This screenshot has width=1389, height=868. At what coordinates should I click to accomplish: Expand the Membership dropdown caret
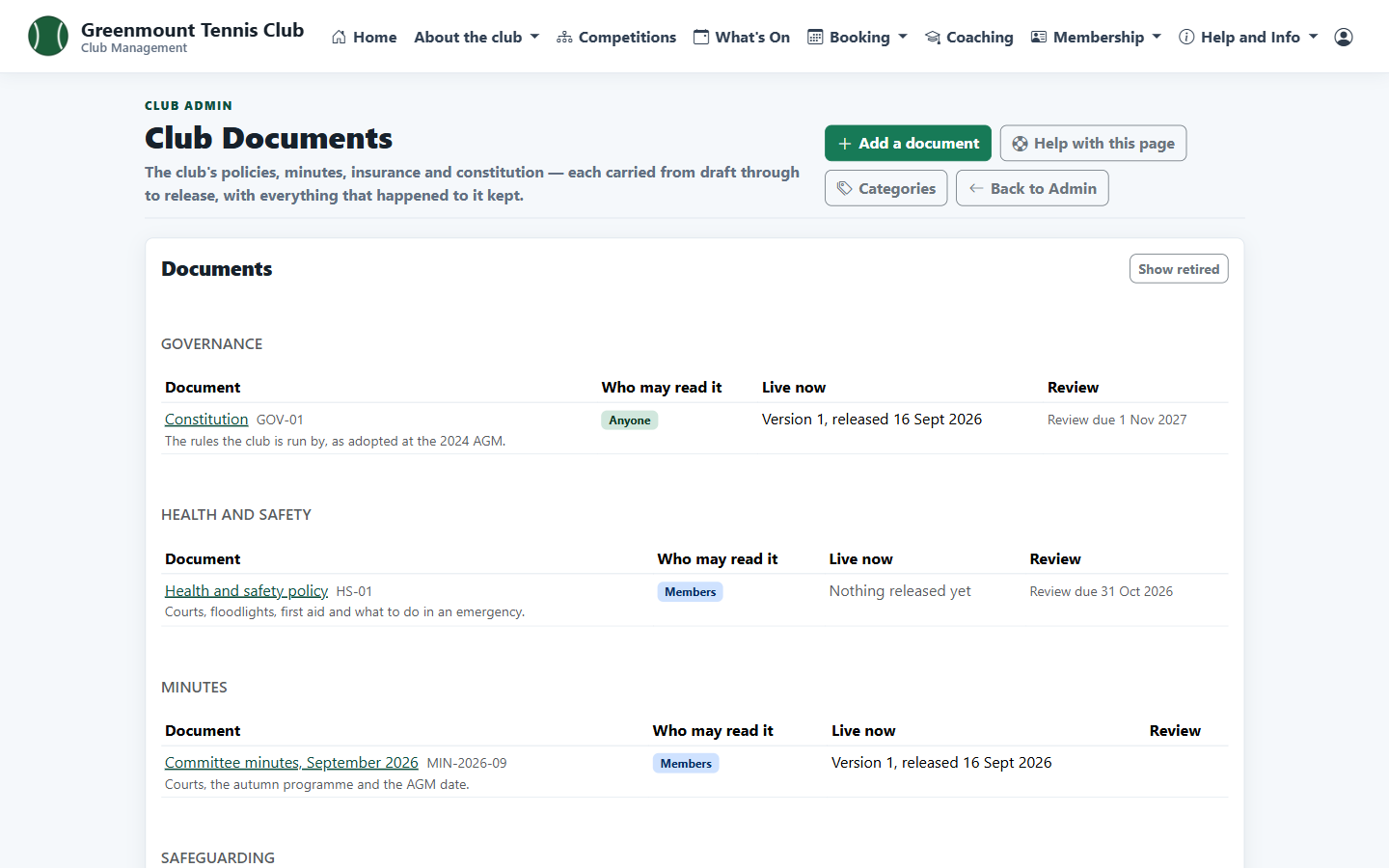click(1157, 37)
